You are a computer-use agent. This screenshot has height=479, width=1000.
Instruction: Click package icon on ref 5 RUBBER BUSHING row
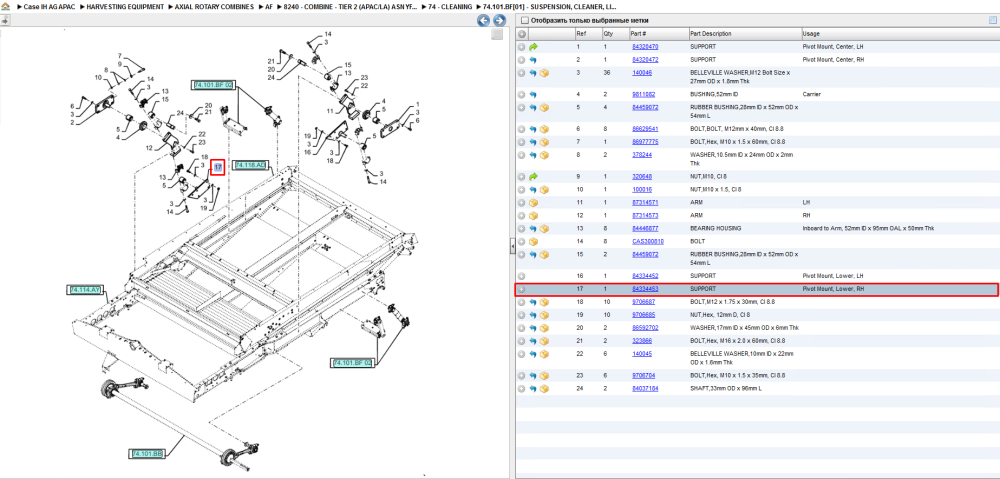(545, 107)
